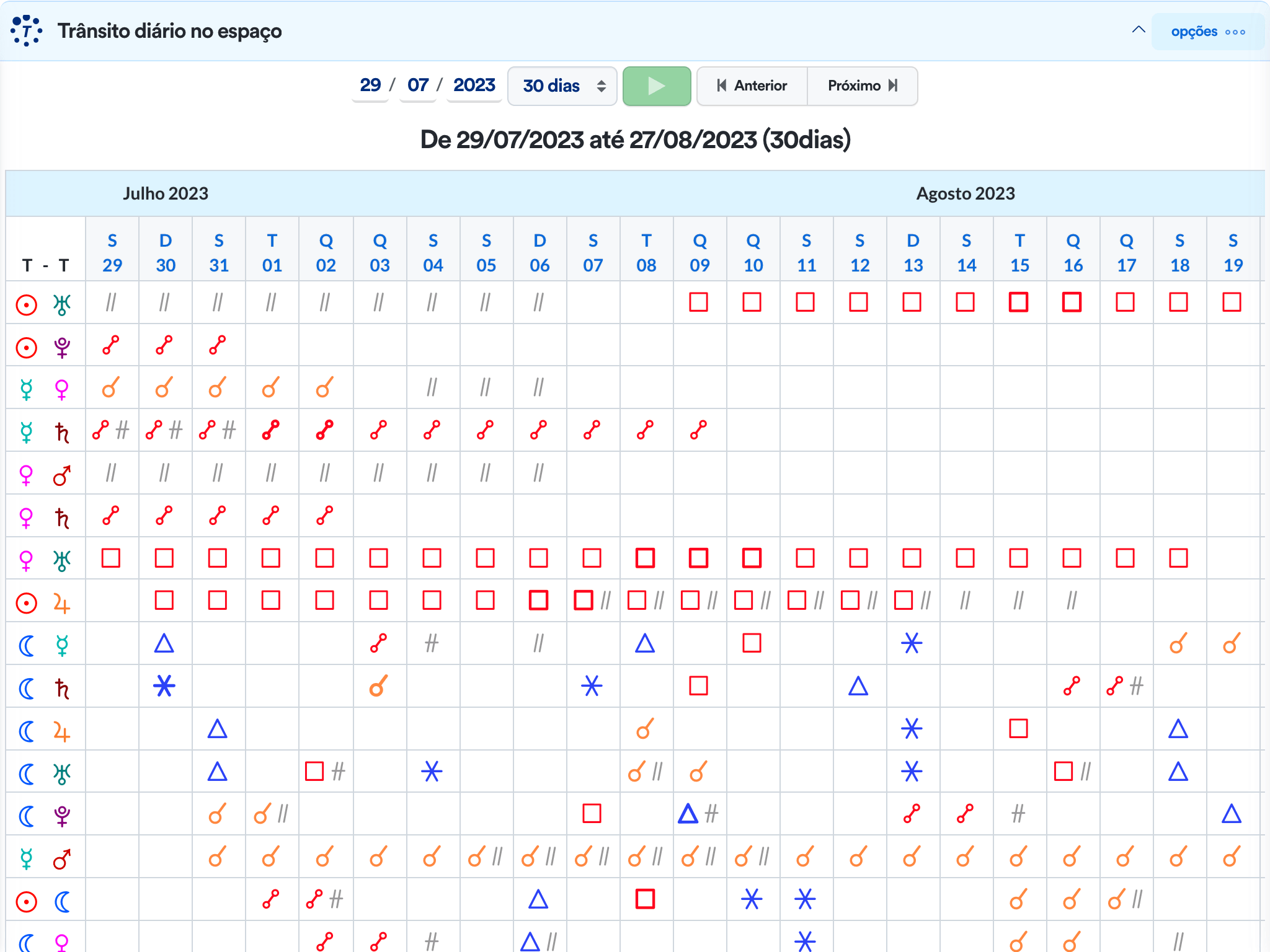Open the opções menu
This screenshot has width=1270, height=952.
tap(1207, 32)
